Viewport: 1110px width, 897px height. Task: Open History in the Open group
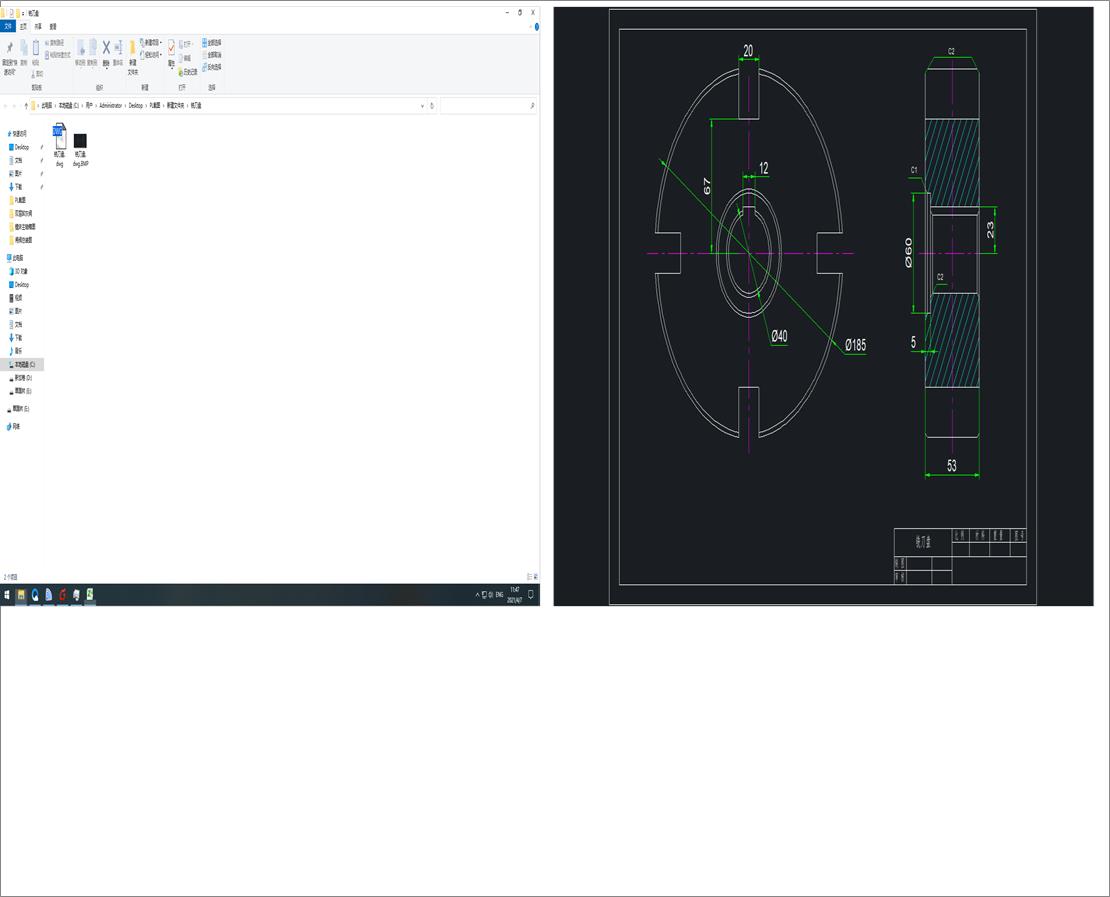[188, 72]
